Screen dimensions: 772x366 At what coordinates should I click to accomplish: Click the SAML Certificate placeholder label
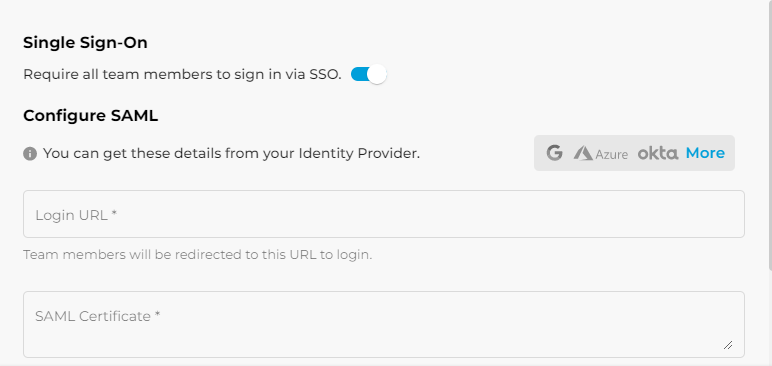pyautogui.click(x=97, y=316)
